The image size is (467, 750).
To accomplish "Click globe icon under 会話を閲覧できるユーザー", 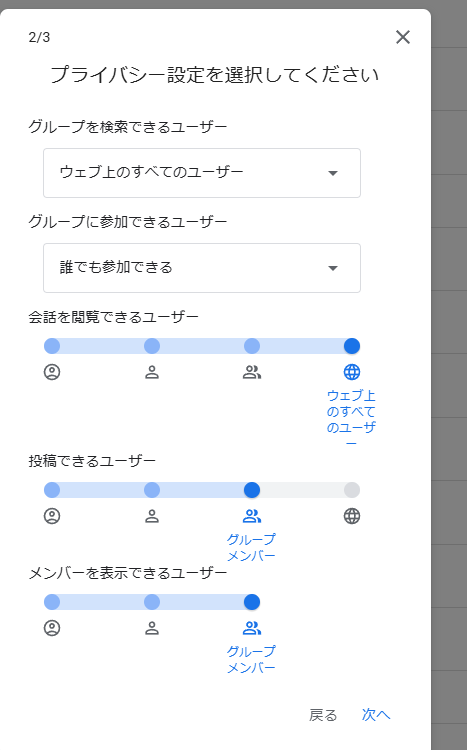I will [352, 372].
